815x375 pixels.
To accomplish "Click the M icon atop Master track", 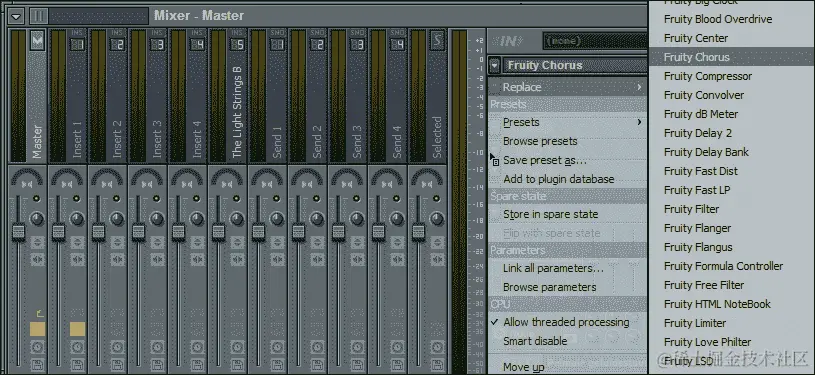I will point(37,40).
